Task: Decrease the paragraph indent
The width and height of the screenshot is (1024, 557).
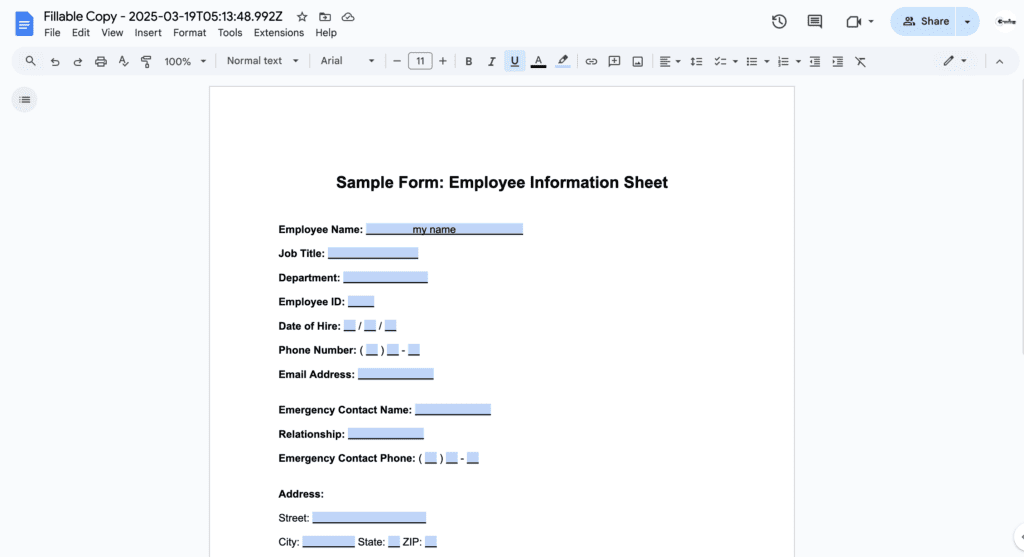Action: click(x=814, y=61)
